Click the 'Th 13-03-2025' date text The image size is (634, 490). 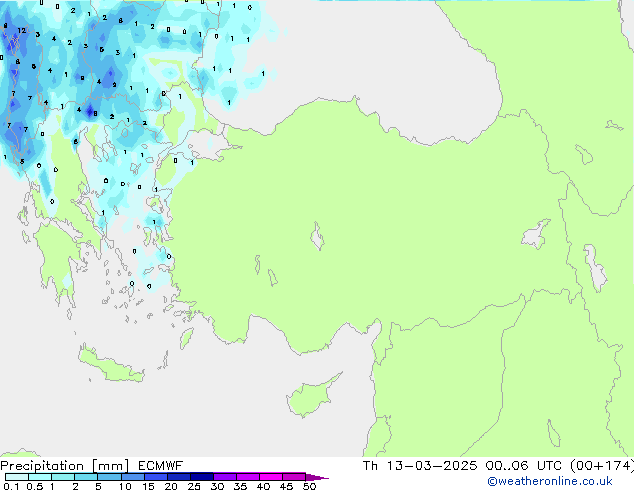(420, 466)
